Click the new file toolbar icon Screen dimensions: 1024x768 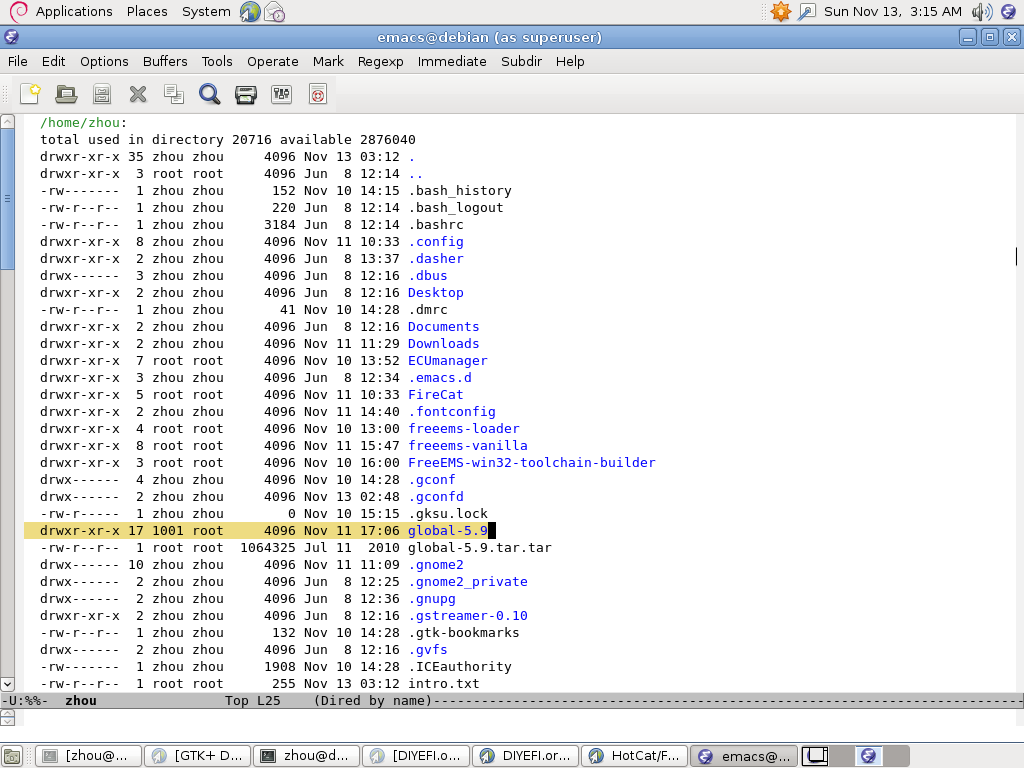(30, 94)
